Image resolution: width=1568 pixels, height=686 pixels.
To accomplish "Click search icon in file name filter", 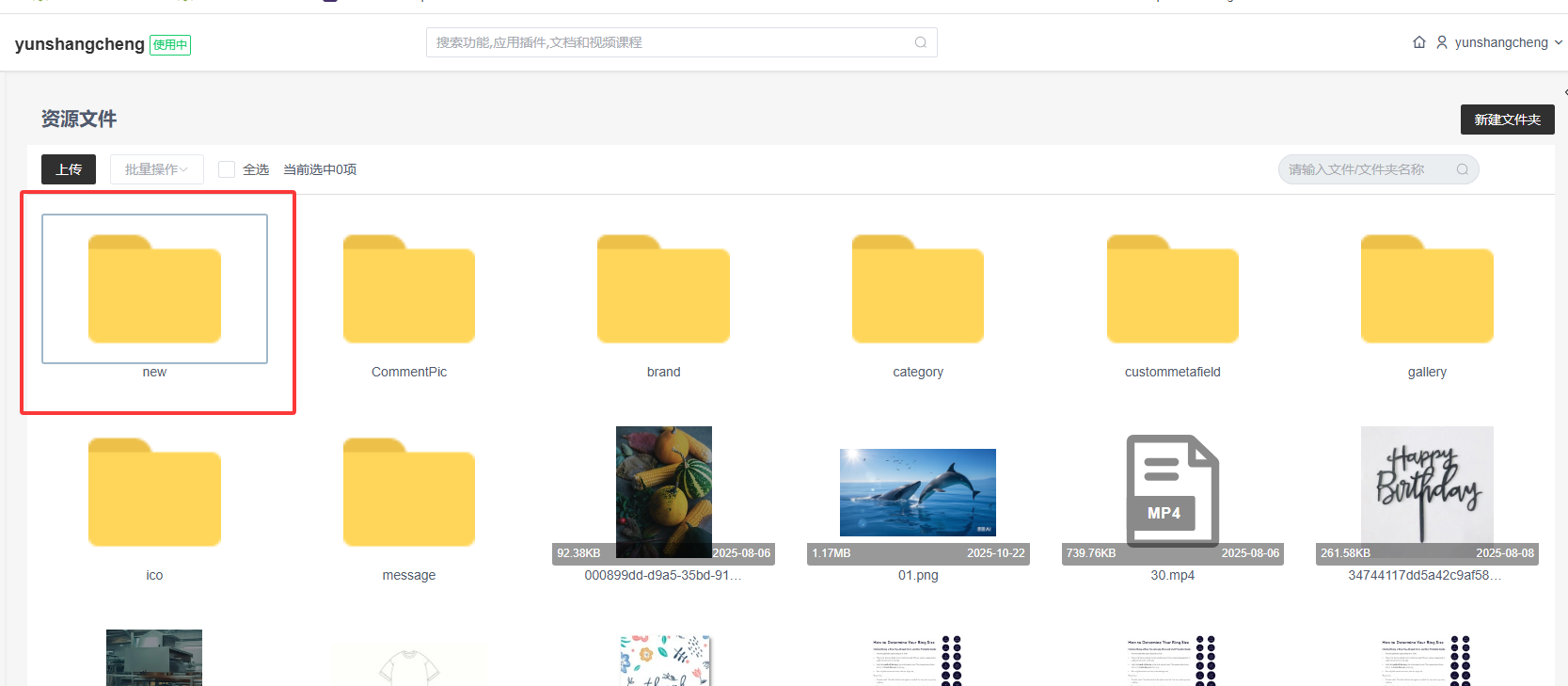I will tap(1462, 169).
